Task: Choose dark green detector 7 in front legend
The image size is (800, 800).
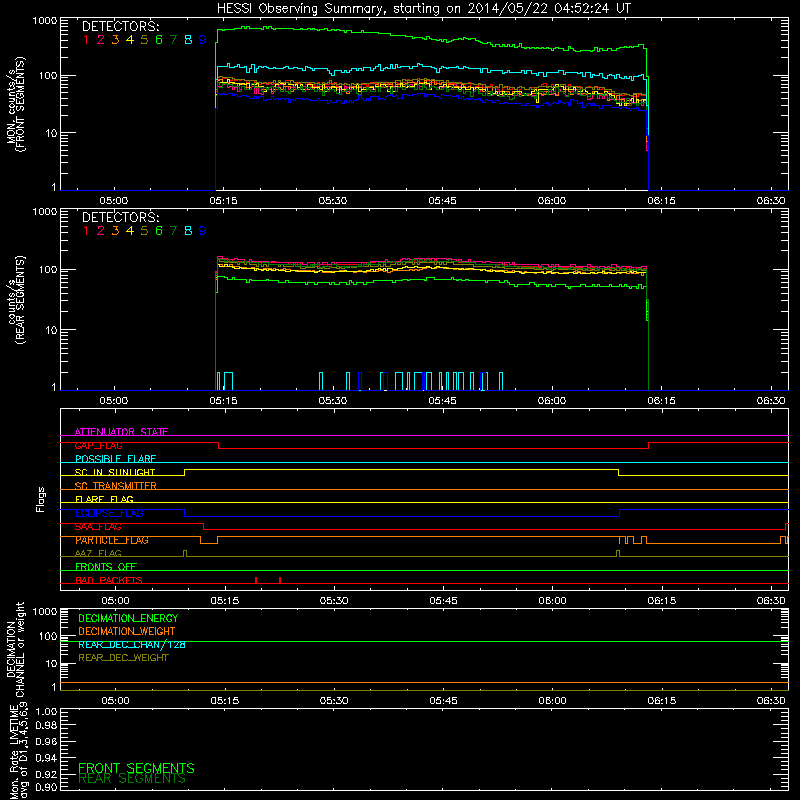Action: click(173, 40)
